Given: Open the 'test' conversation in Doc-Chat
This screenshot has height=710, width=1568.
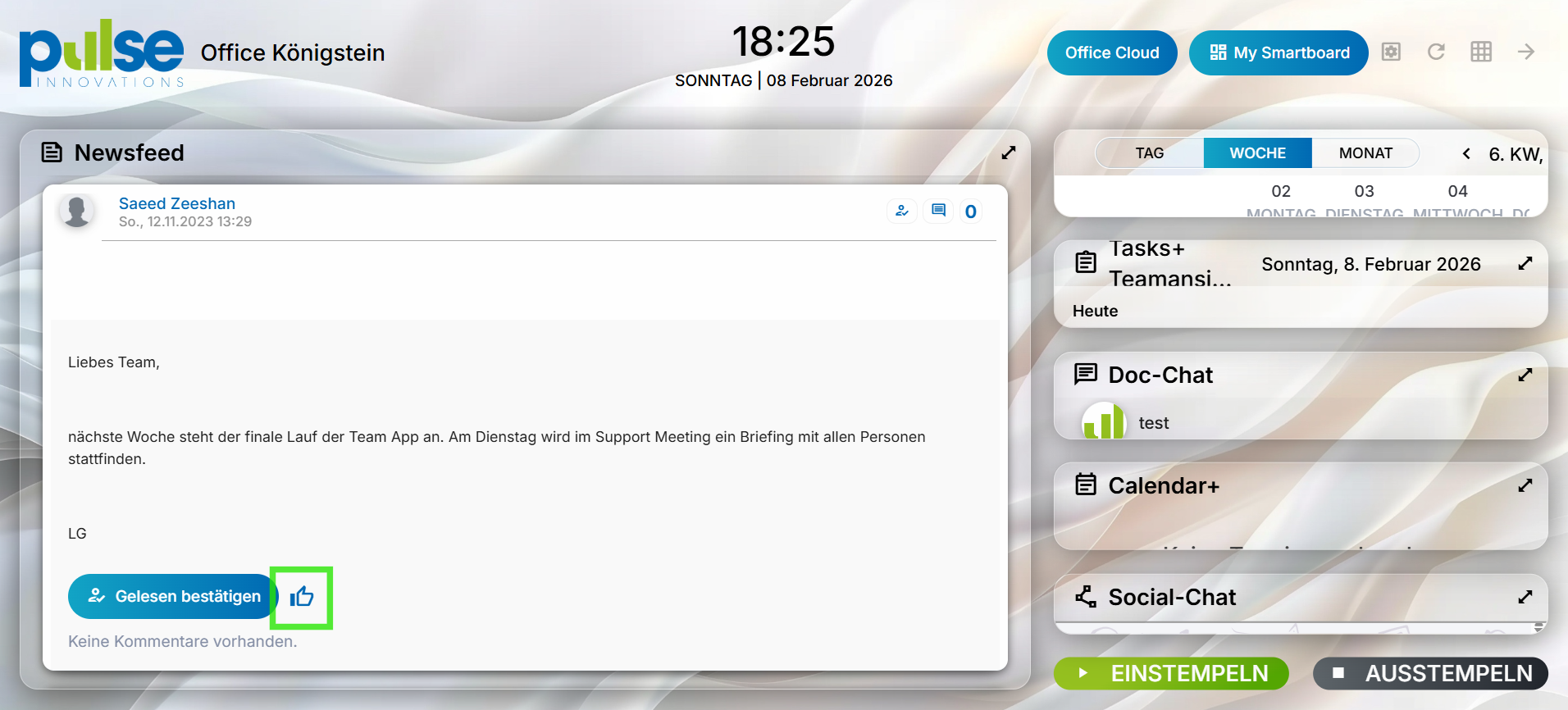Looking at the screenshot, I should point(1154,423).
